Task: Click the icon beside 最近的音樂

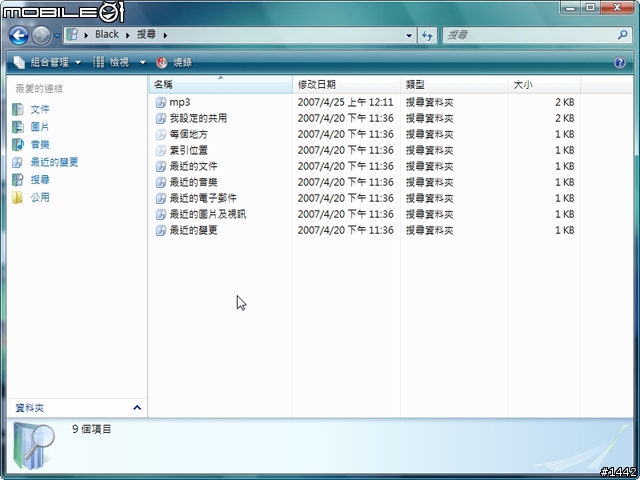Action: point(161,182)
